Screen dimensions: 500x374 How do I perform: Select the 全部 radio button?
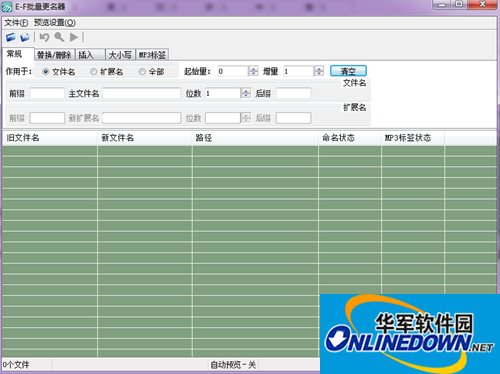tap(142, 72)
